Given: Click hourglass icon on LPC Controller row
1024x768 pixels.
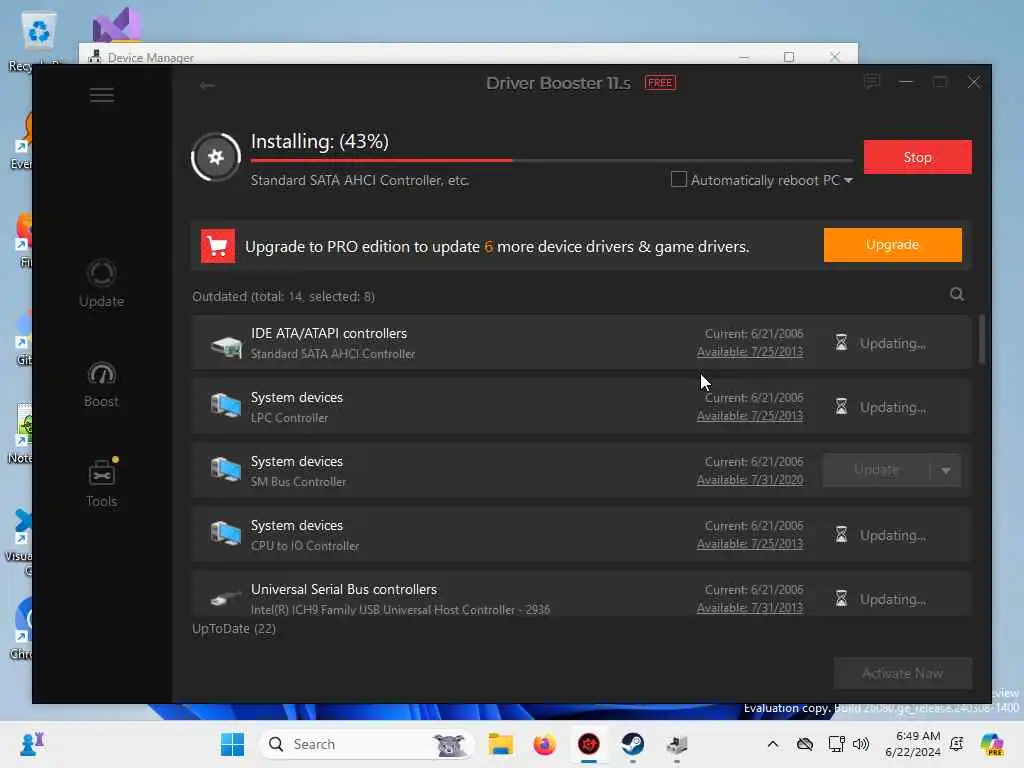Looking at the screenshot, I should (841, 407).
